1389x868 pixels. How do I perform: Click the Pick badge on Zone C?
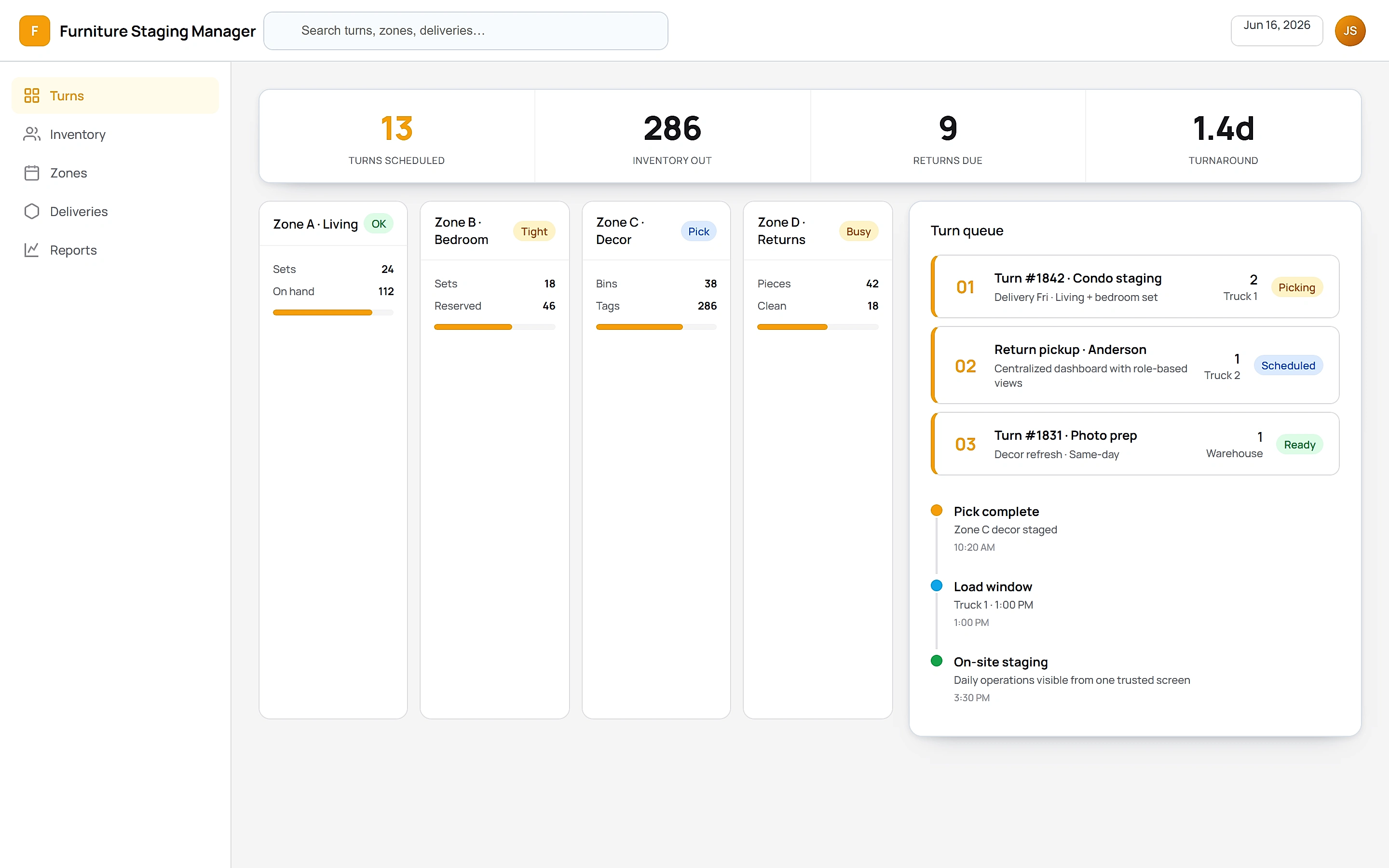point(698,231)
